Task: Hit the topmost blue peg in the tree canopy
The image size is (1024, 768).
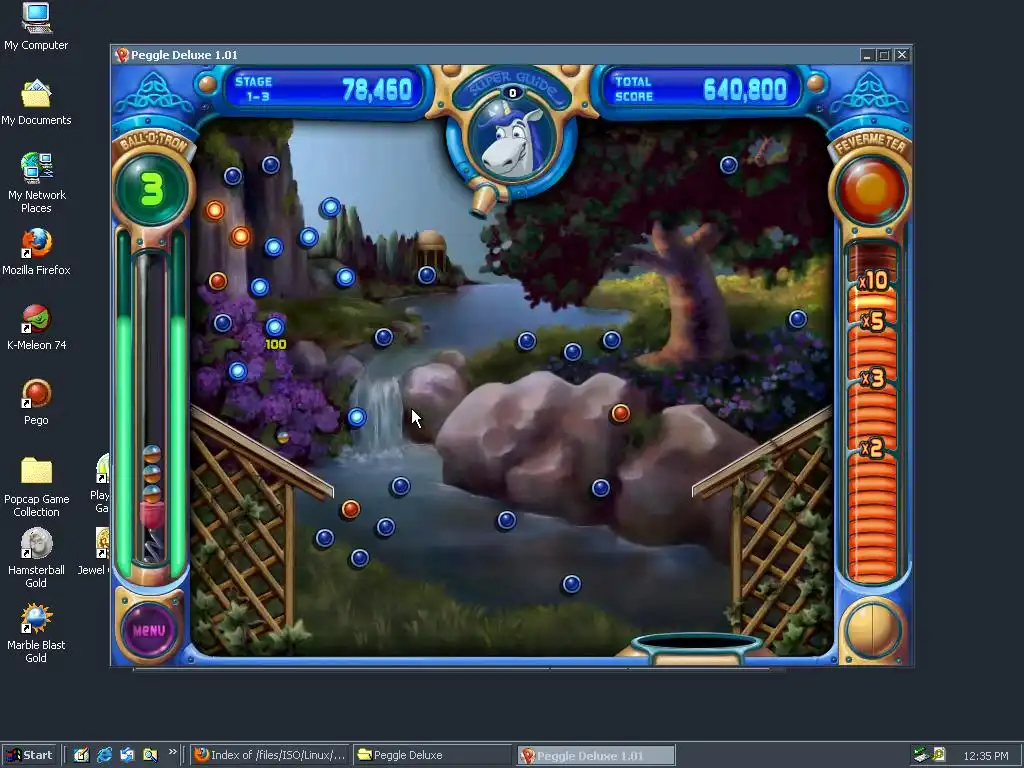Action: 729,165
